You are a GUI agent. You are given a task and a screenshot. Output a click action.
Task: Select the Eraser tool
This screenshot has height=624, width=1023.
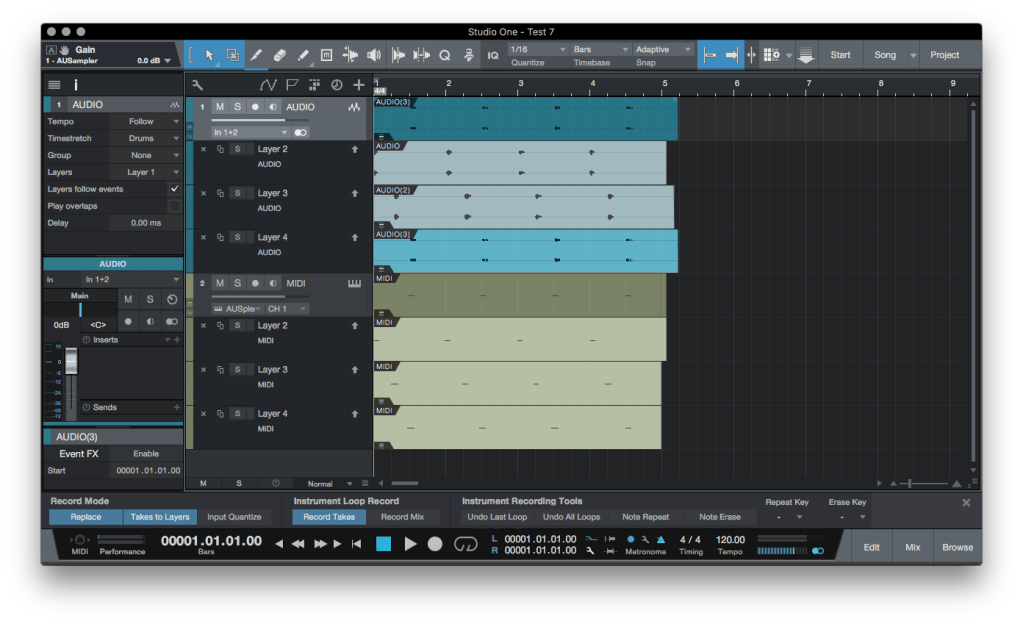tap(280, 55)
